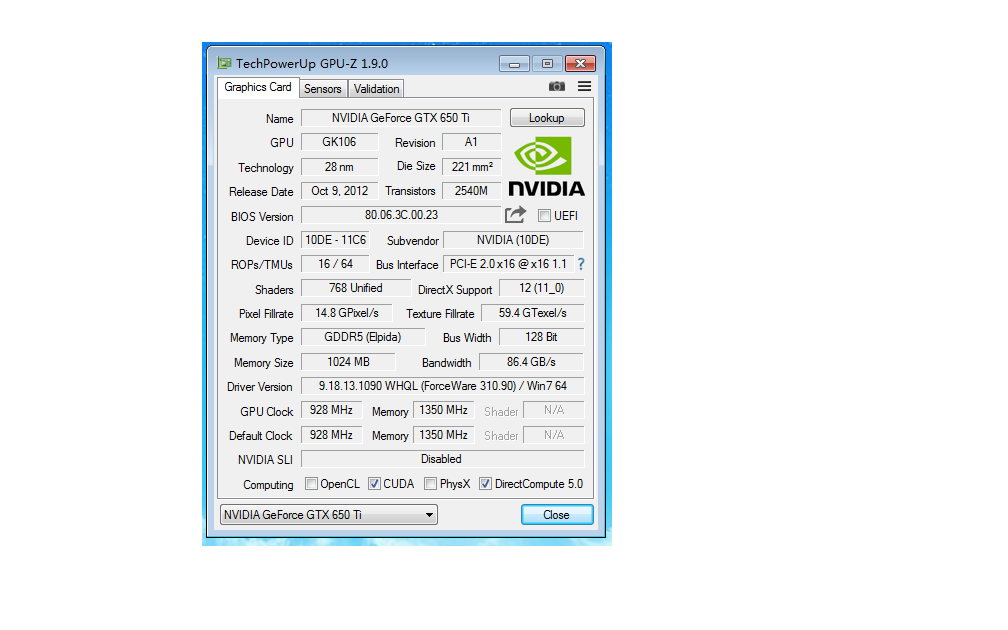
Task: Click Memory Type field GDDR5 (Elpida)
Action: [x=363, y=337]
